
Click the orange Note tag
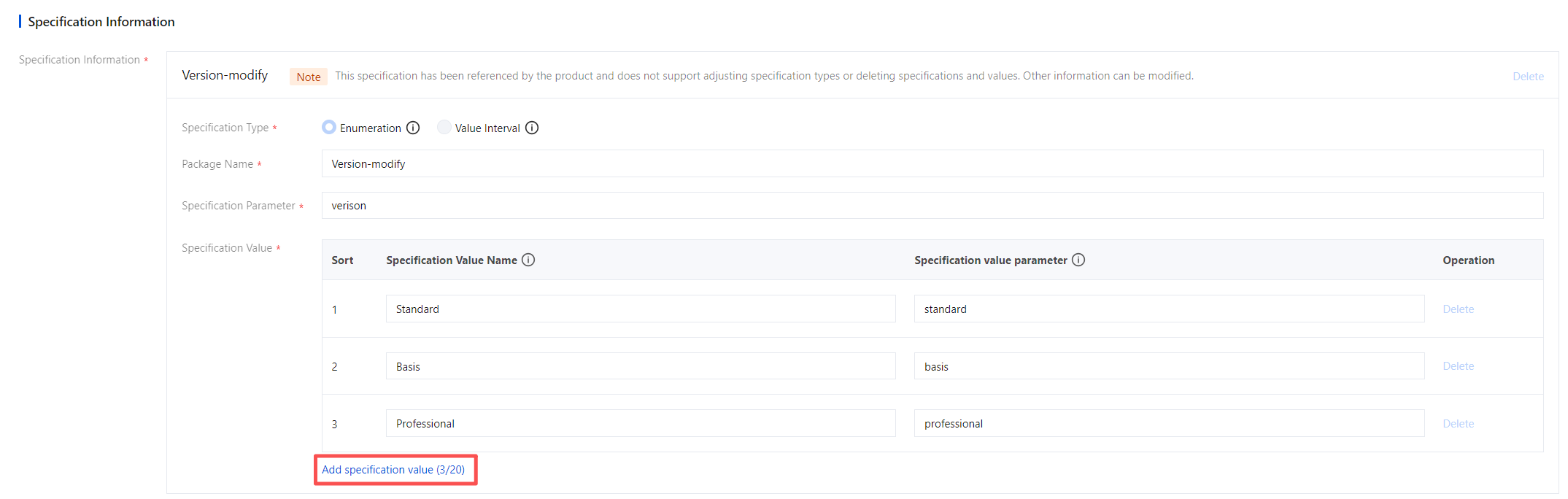(x=309, y=77)
